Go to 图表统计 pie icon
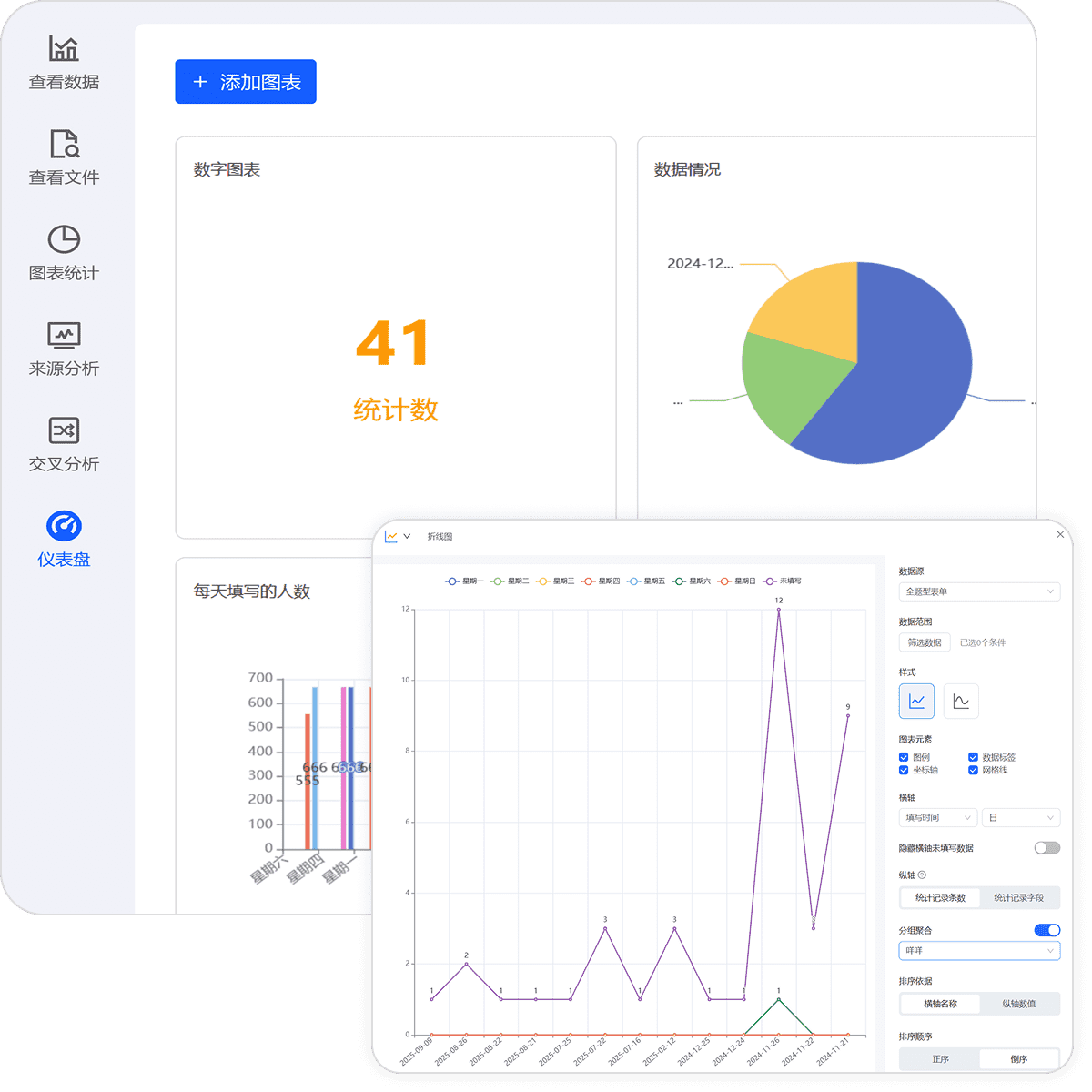Screen dimensions: 1092x1092 [x=64, y=239]
